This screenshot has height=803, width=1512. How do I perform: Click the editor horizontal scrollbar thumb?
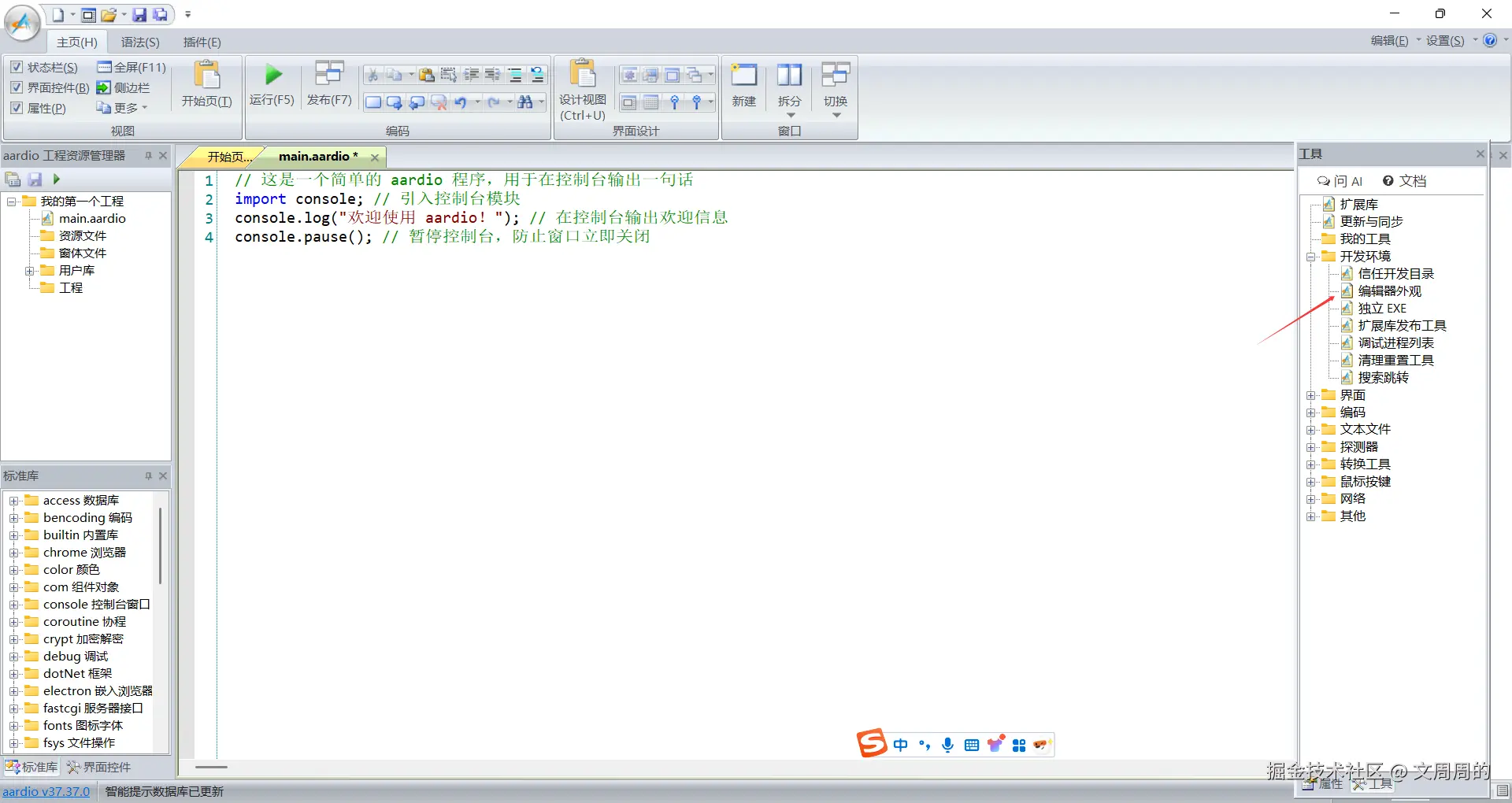[211, 767]
